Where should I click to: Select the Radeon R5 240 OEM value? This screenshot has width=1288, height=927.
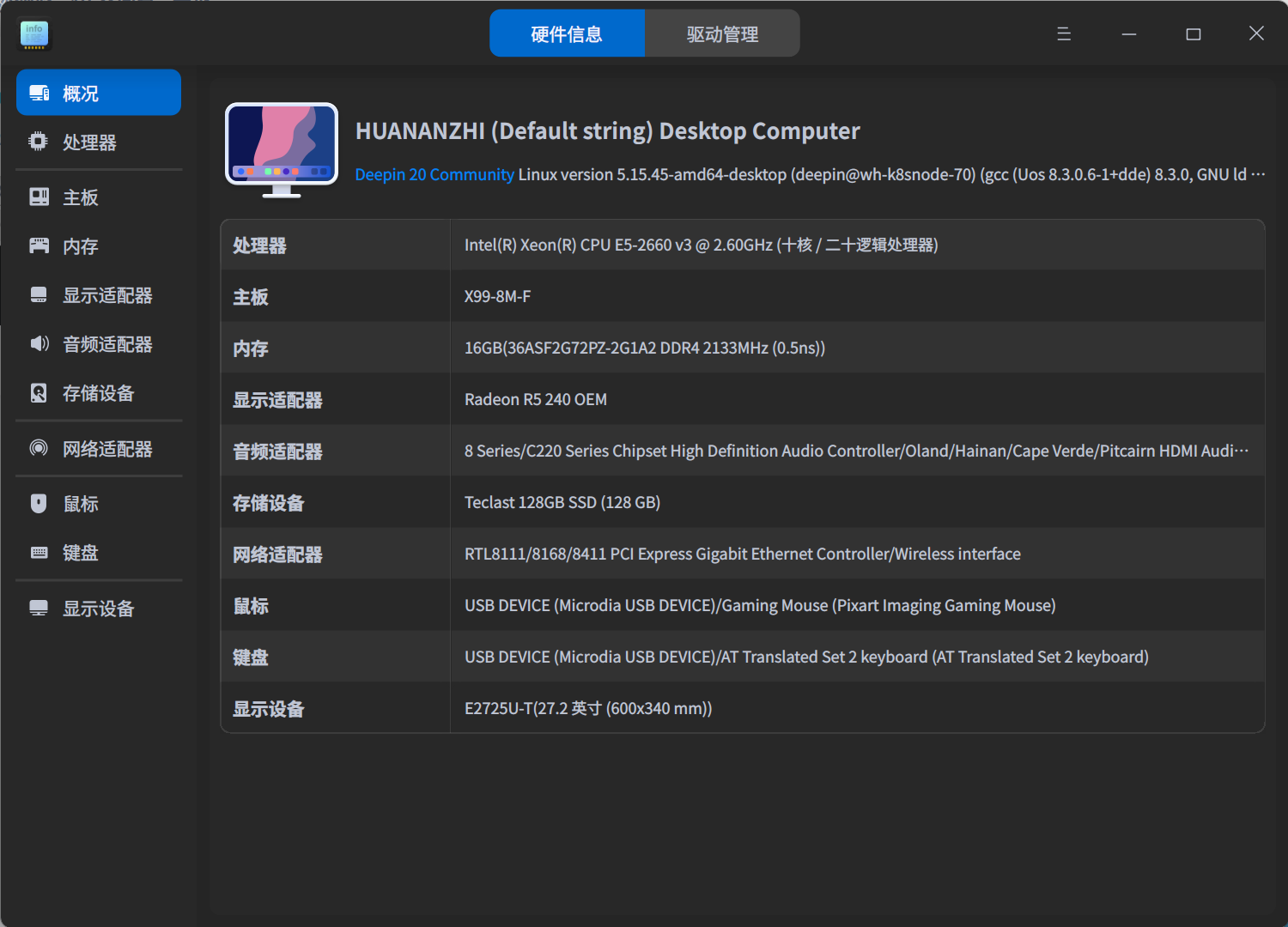536,399
